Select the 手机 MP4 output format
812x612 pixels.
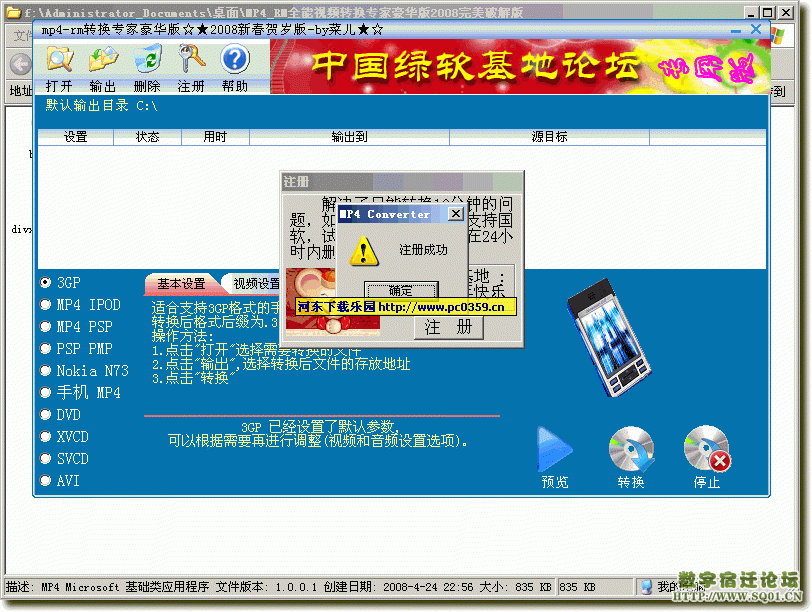[81, 392]
